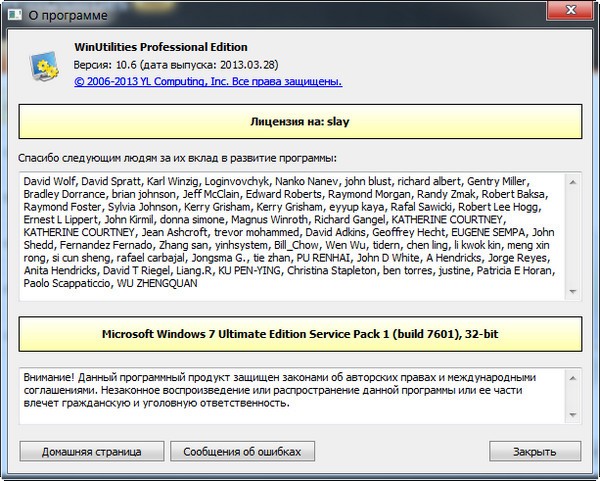Click the Microsoft Windows 7 Ultimate Edition banner
Screen dimensions: 600x481
(x=299, y=332)
